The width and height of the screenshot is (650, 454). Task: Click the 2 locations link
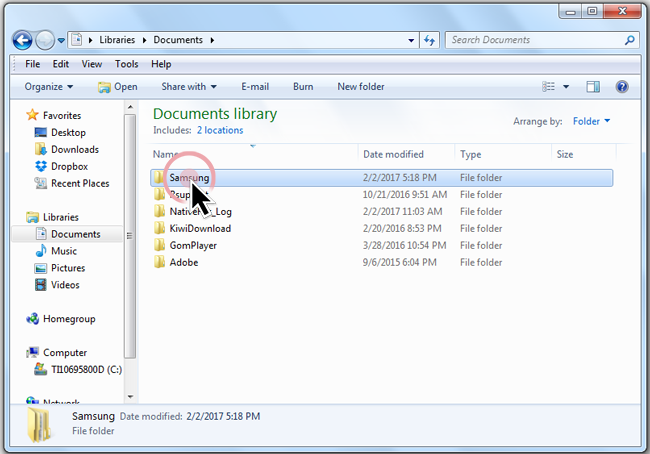(220, 130)
